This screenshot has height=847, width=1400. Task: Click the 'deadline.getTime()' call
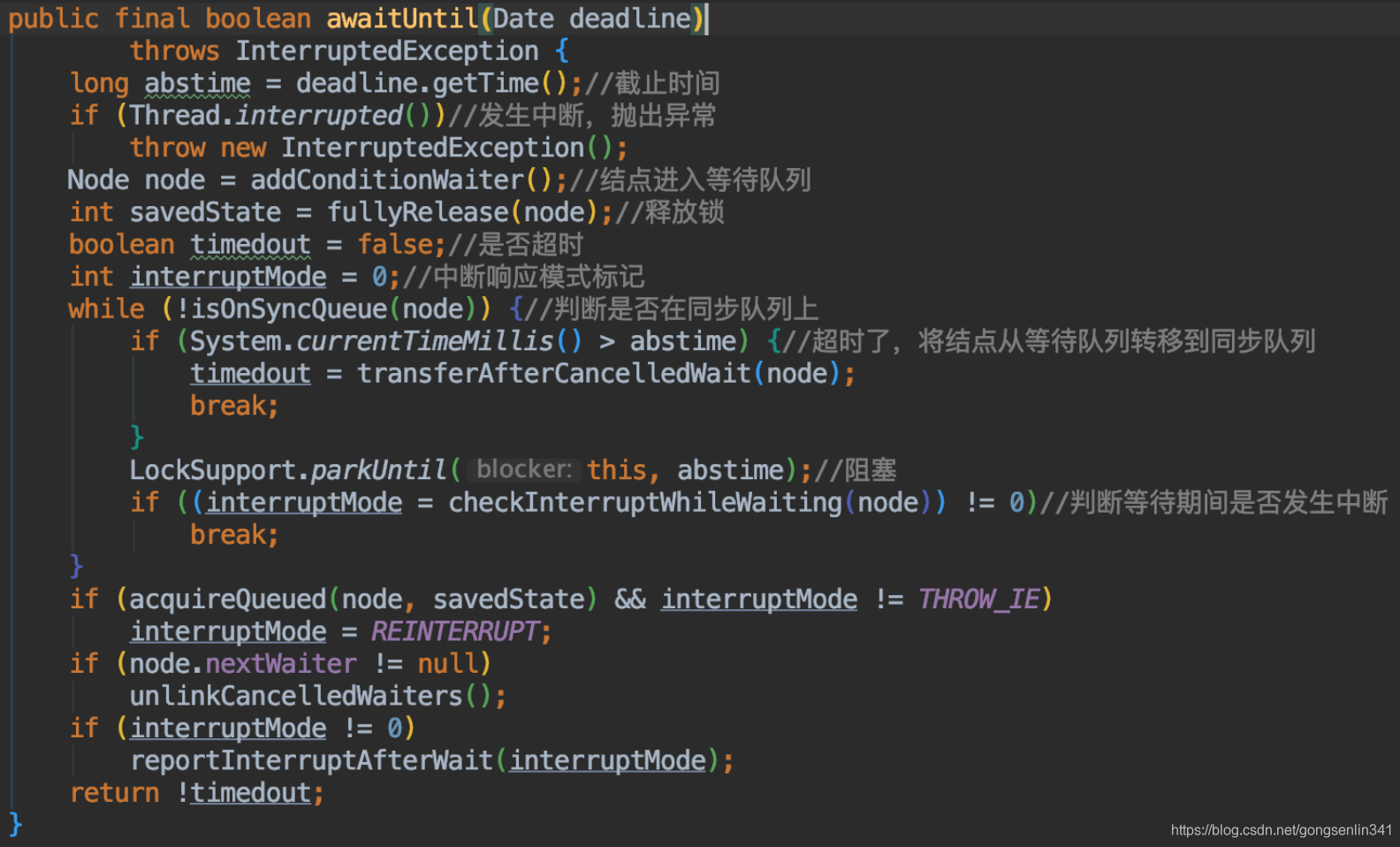click(432, 83)
